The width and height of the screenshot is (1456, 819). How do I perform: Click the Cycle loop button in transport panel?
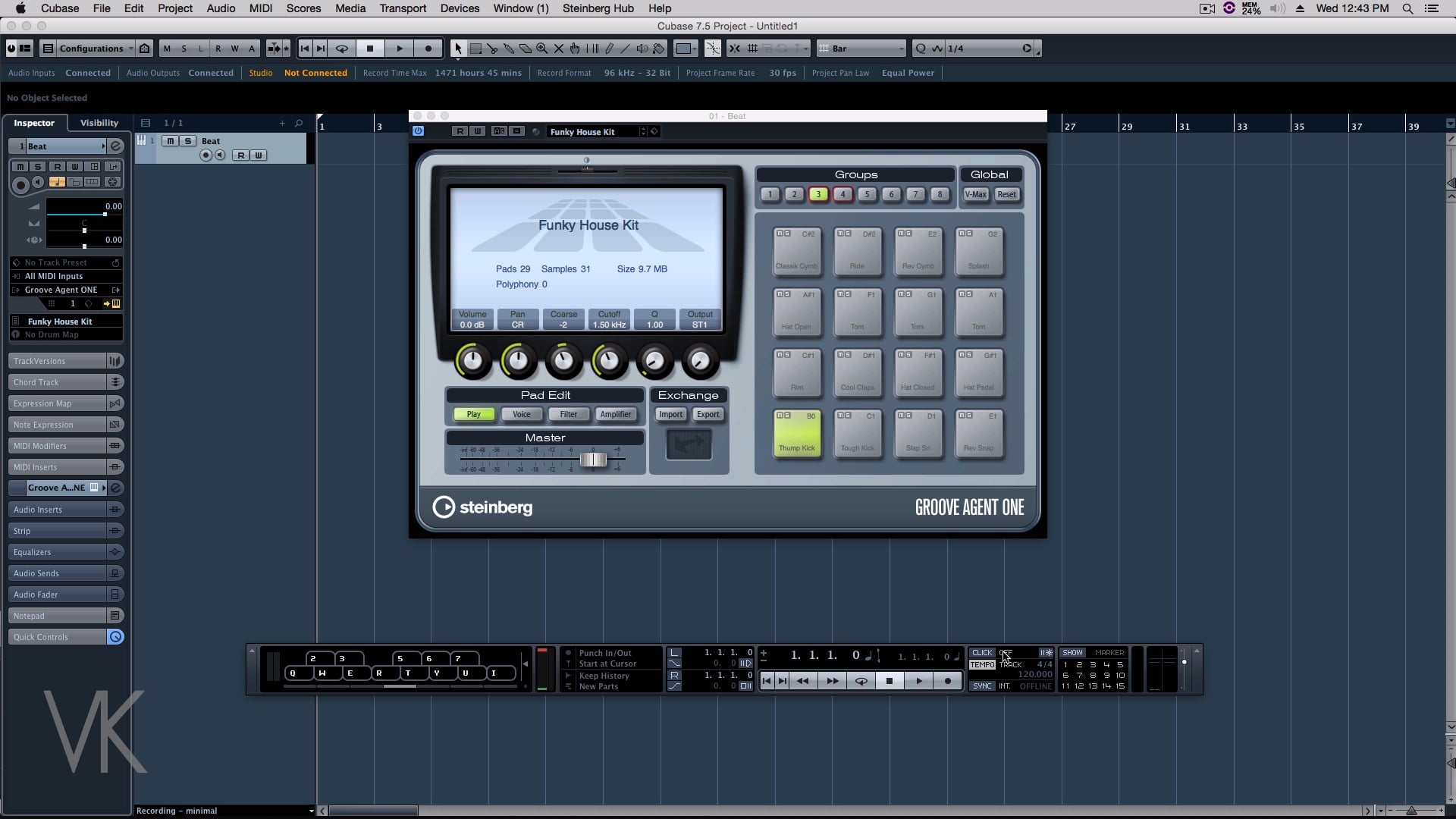pyautogui.click(x=861, y=681)
